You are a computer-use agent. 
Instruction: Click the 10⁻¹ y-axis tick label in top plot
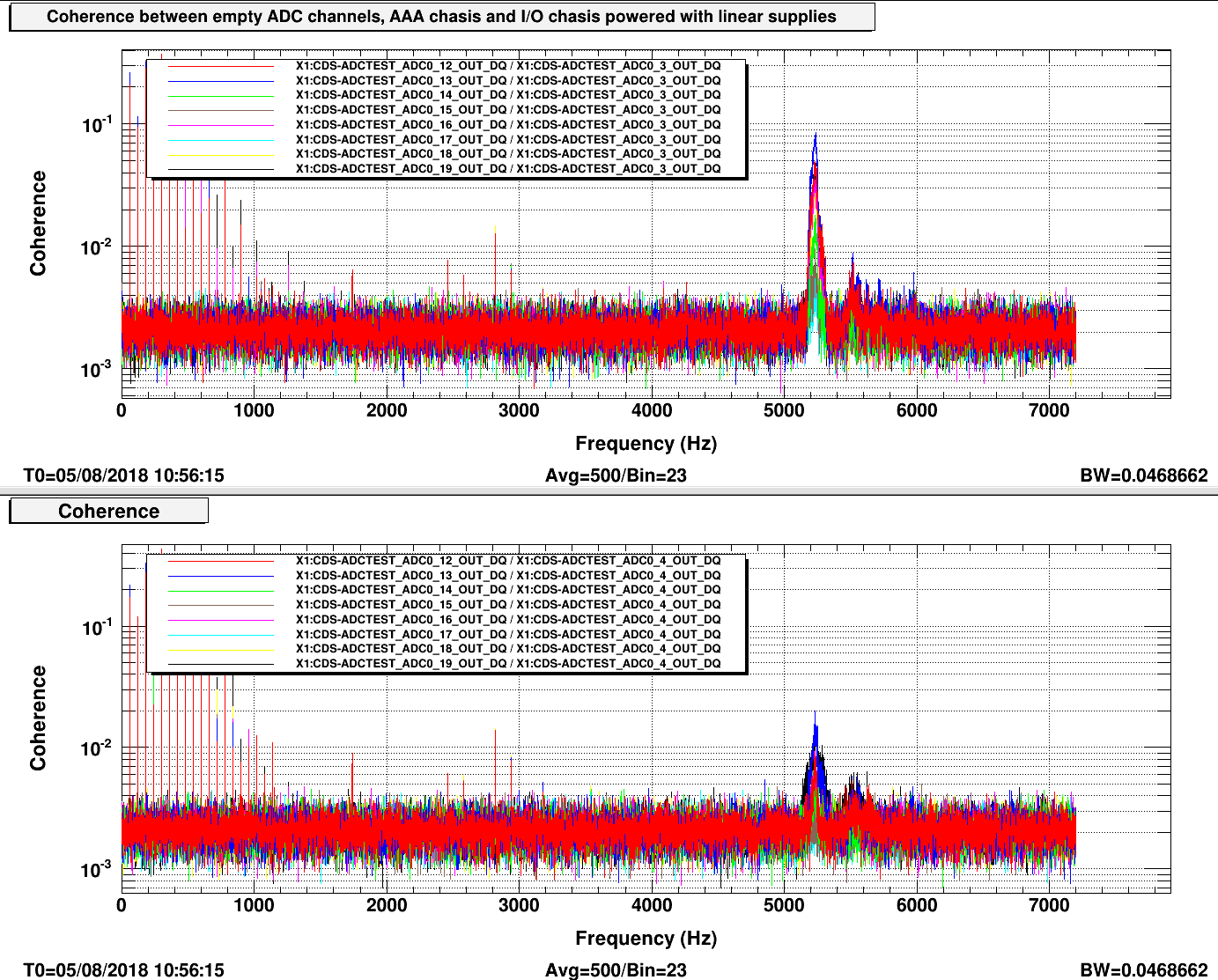pyautogui.click(x=97, y=125)
